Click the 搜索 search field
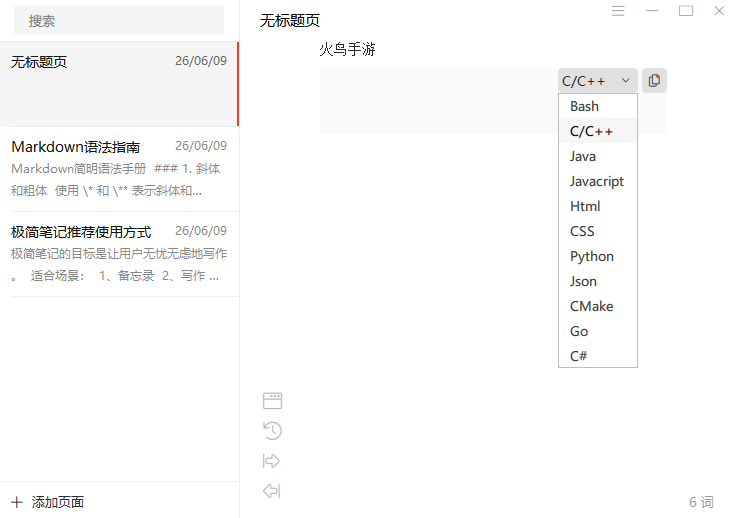Image resolution: width=736 pixels, height=518 pixels. (119, 21)
